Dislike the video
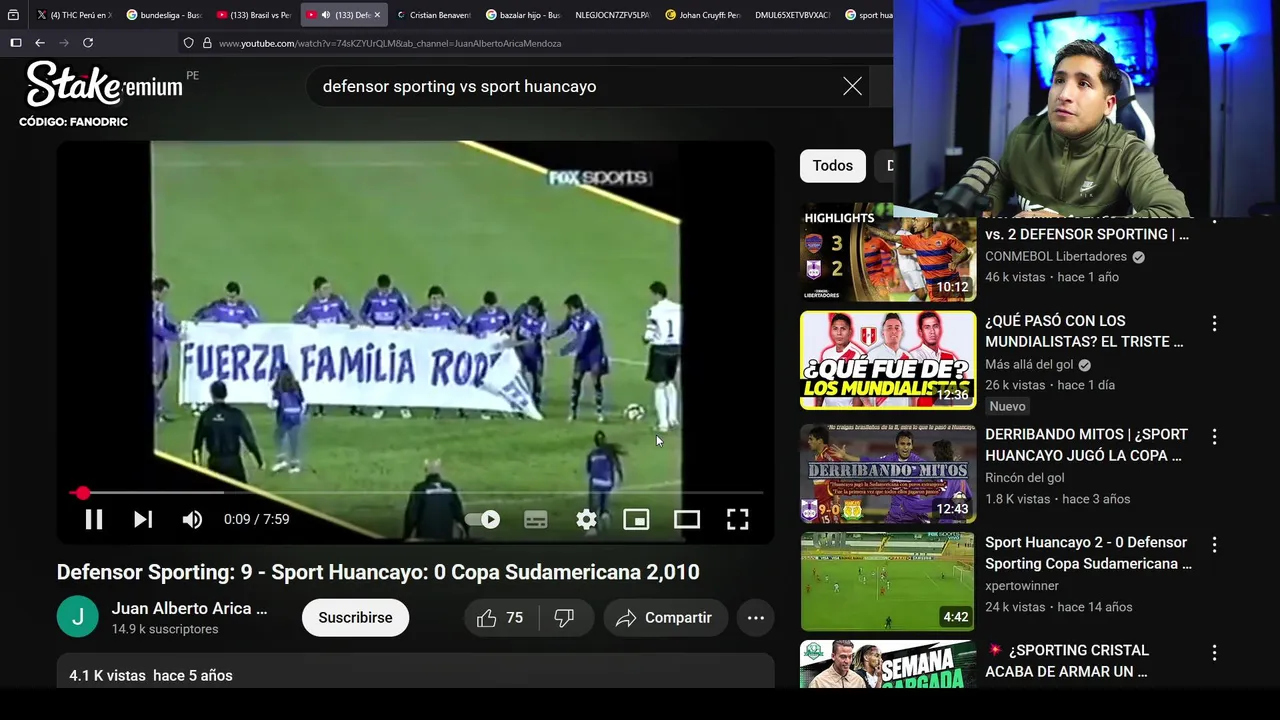 coord(565,618)
